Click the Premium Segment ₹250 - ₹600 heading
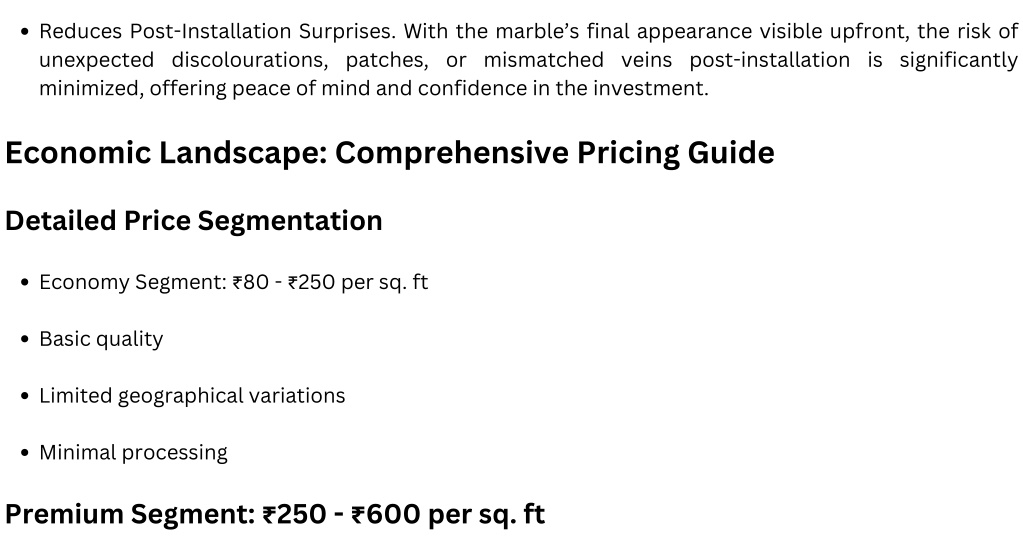 coord(275,513)
